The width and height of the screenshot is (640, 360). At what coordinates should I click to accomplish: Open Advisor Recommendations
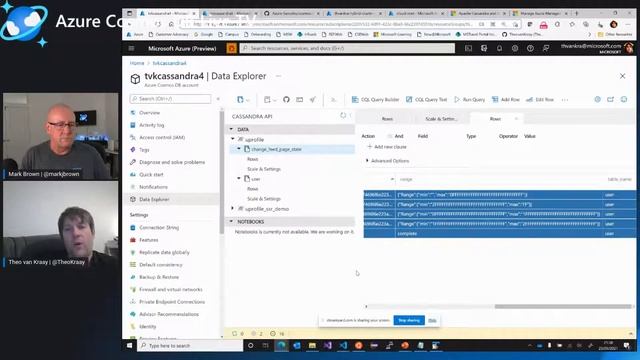click(x=169, y=314)
